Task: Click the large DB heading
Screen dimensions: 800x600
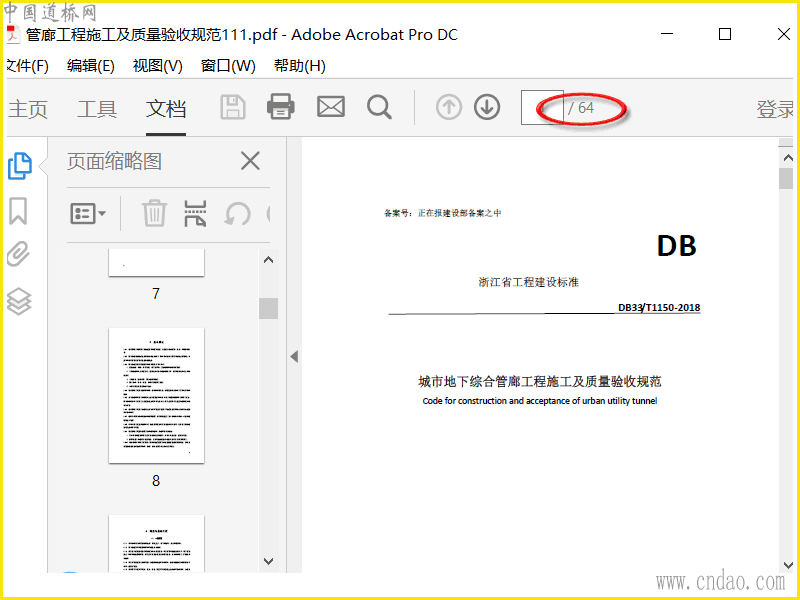Action: point(677,245)
